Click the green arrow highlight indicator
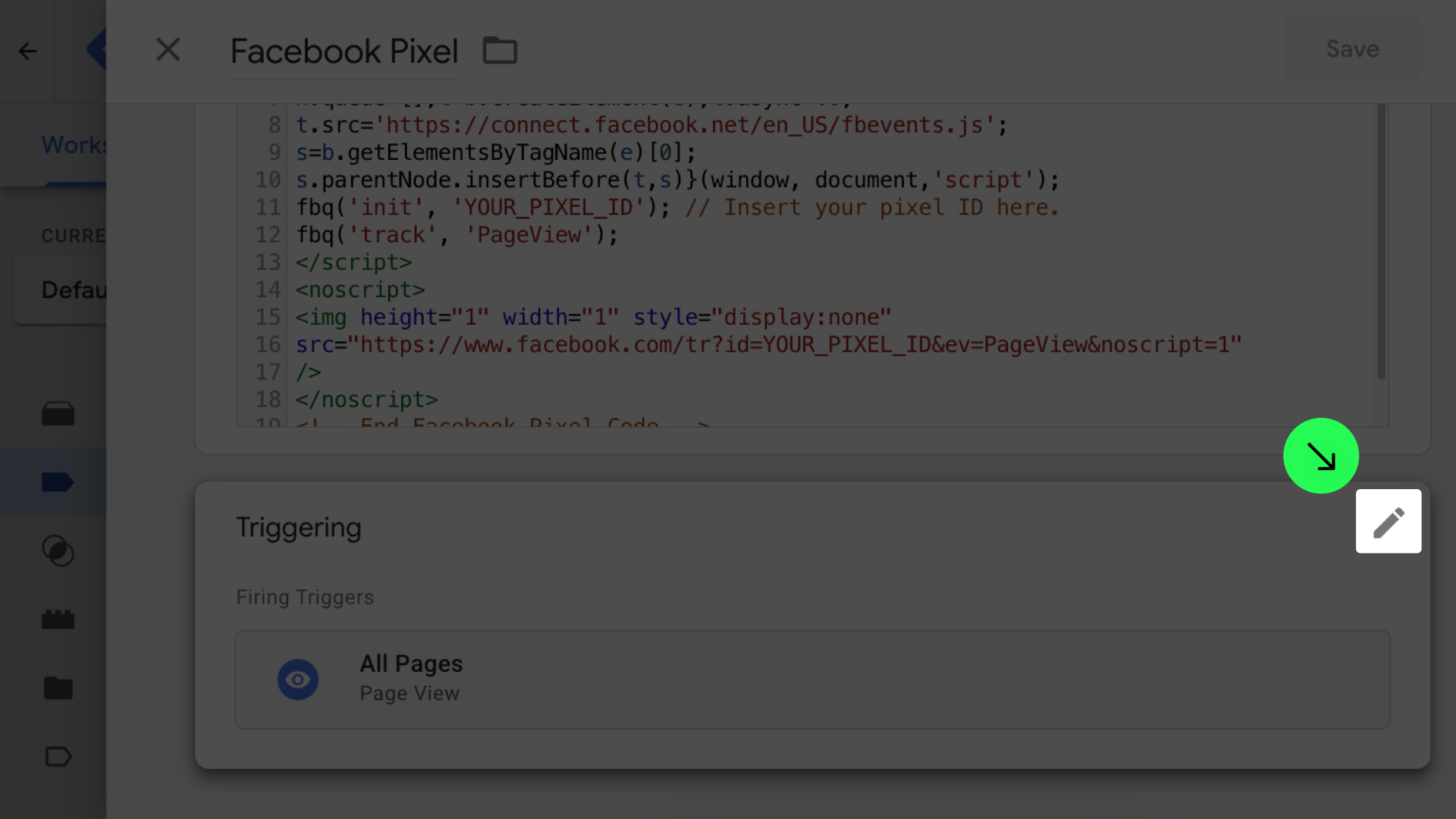Viewport: 1456px width, 819px height. tap(1320, 456)
